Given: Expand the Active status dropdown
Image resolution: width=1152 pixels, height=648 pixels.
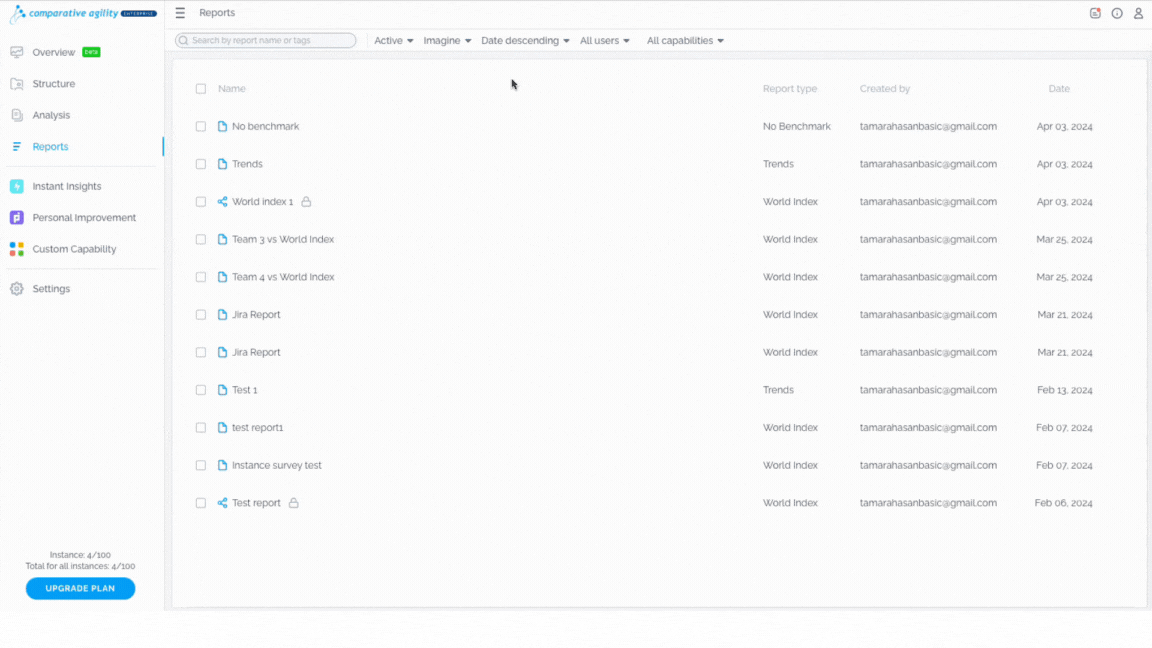Looking at the screenshot, I should pos(394,40).
